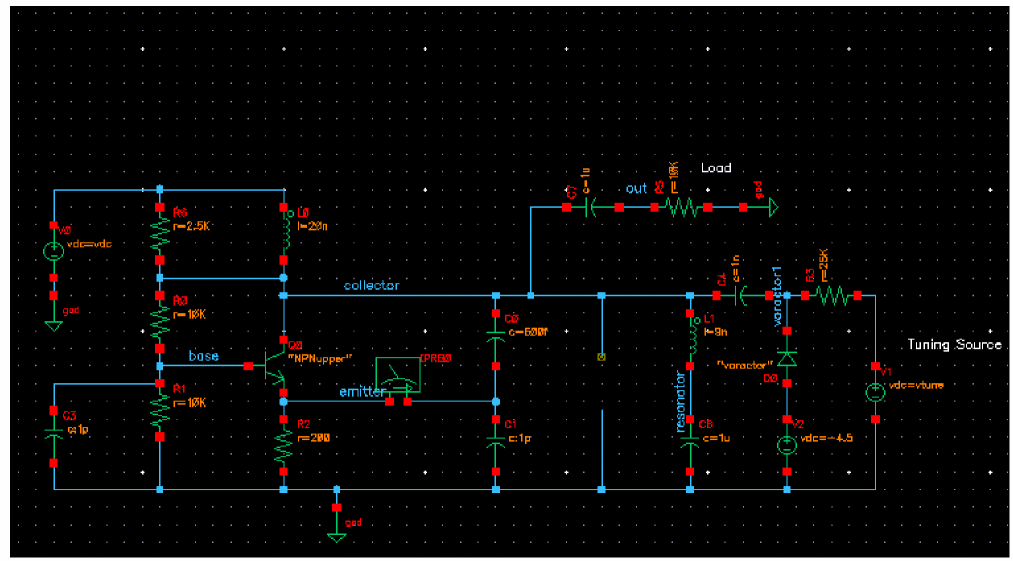
Task: Select the vdc=vtune voltage source V1
Action: click(875, 392)
